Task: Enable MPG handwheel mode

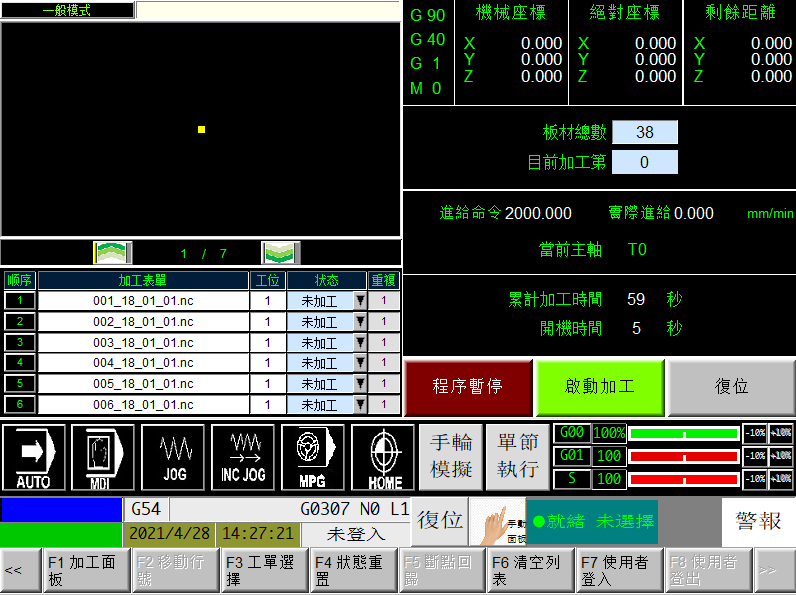Action: 312,457
